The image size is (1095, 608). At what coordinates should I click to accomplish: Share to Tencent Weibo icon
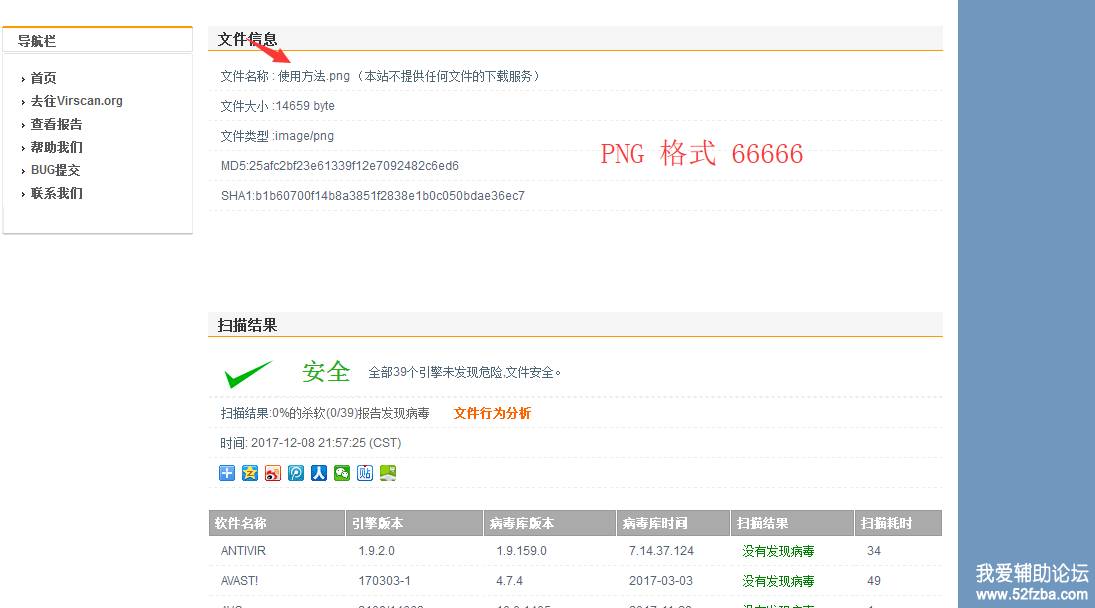point(296,473)
